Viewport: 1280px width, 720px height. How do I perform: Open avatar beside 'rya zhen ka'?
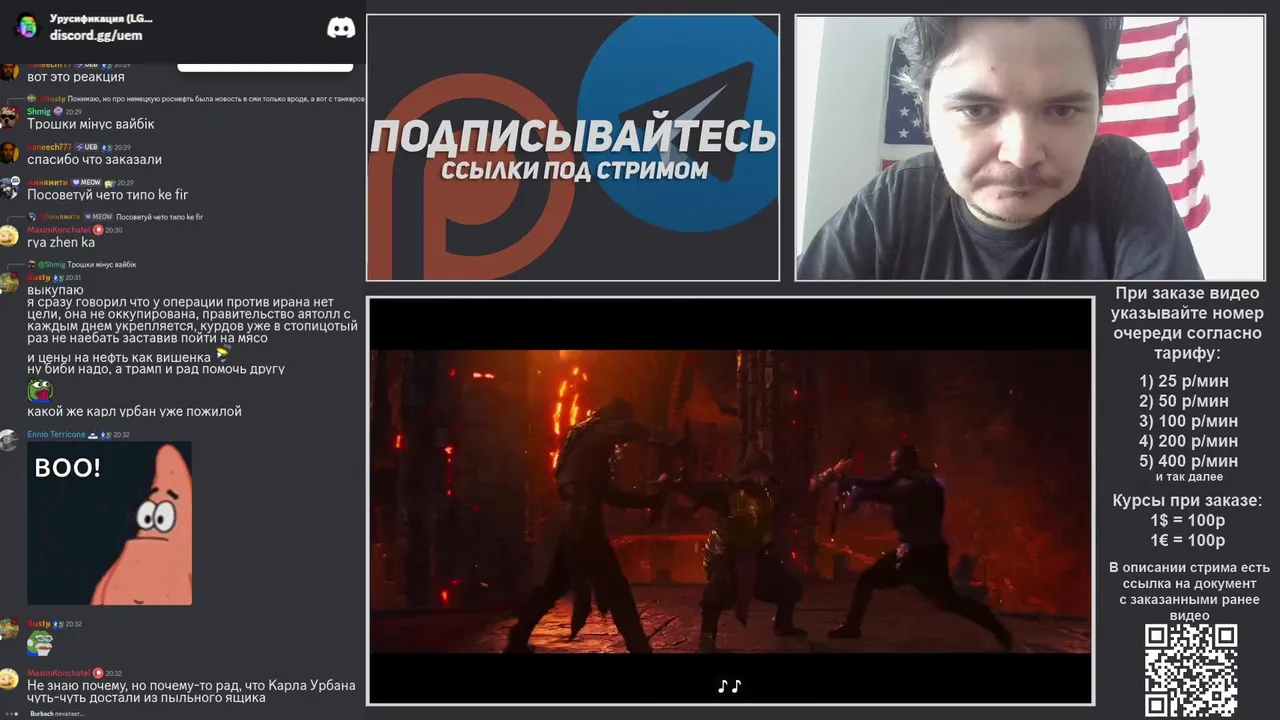pyautogui.click(x=9, y=236)
